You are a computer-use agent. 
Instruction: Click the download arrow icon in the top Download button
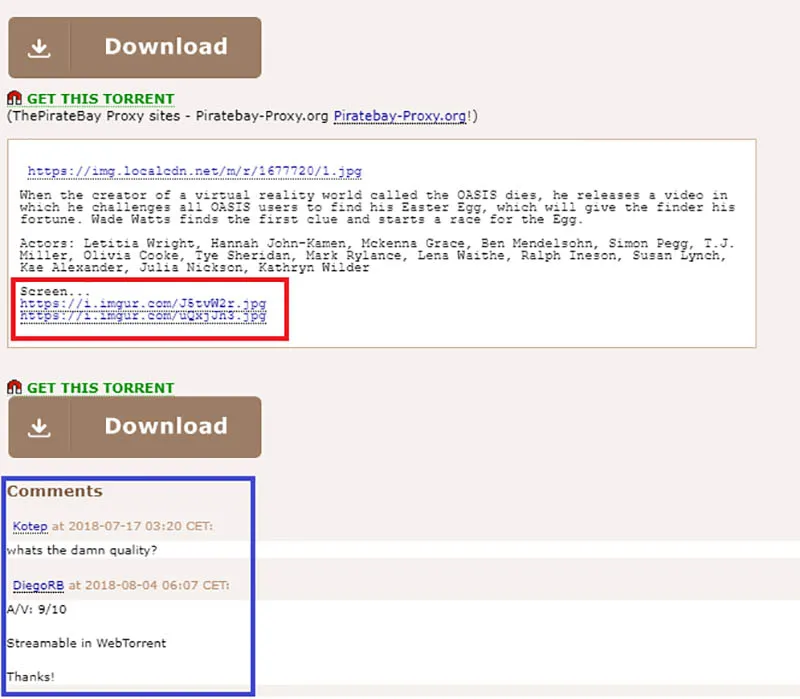tap(40, 46)
